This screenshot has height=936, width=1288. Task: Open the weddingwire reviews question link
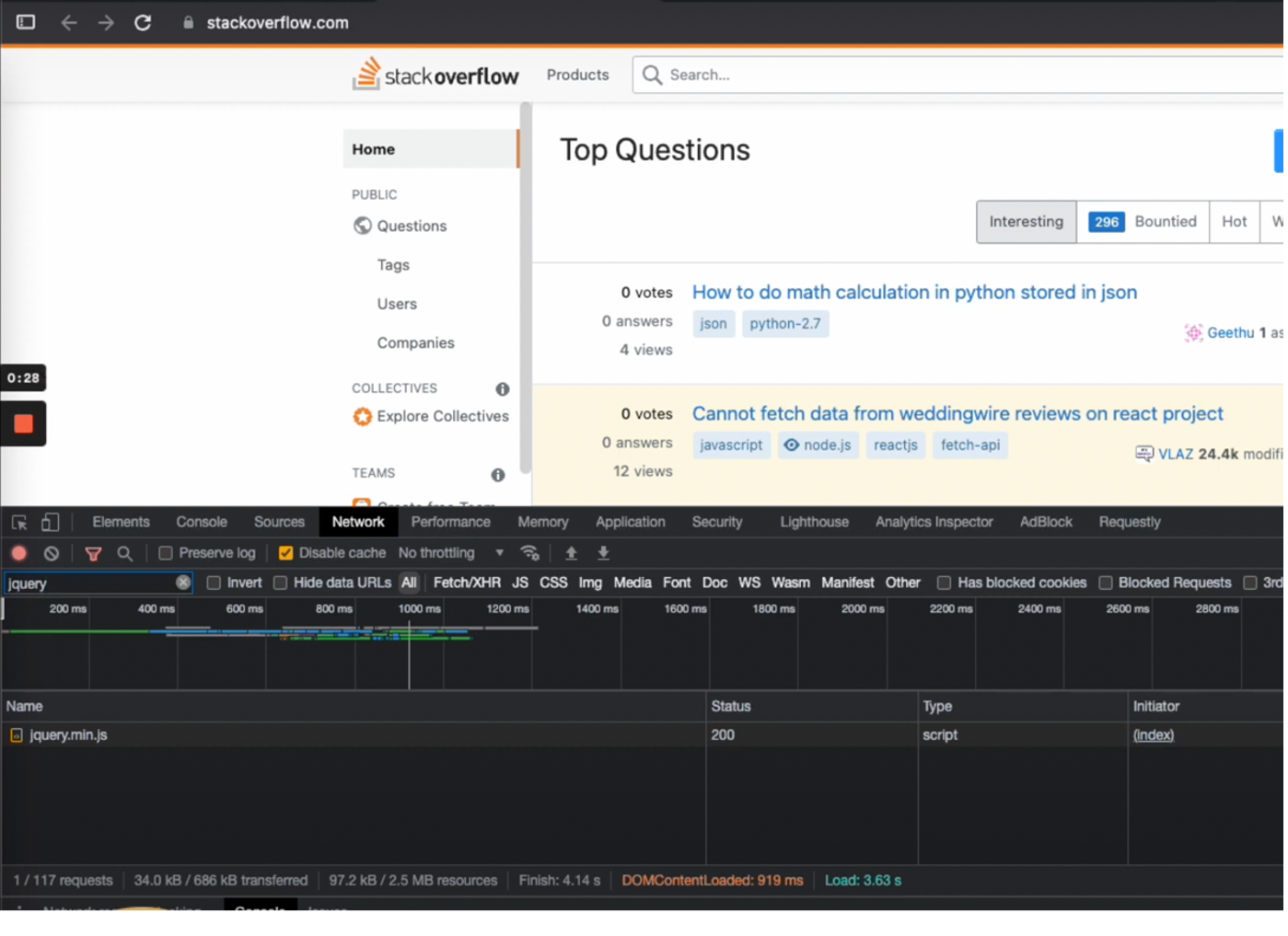pos(958,414)
